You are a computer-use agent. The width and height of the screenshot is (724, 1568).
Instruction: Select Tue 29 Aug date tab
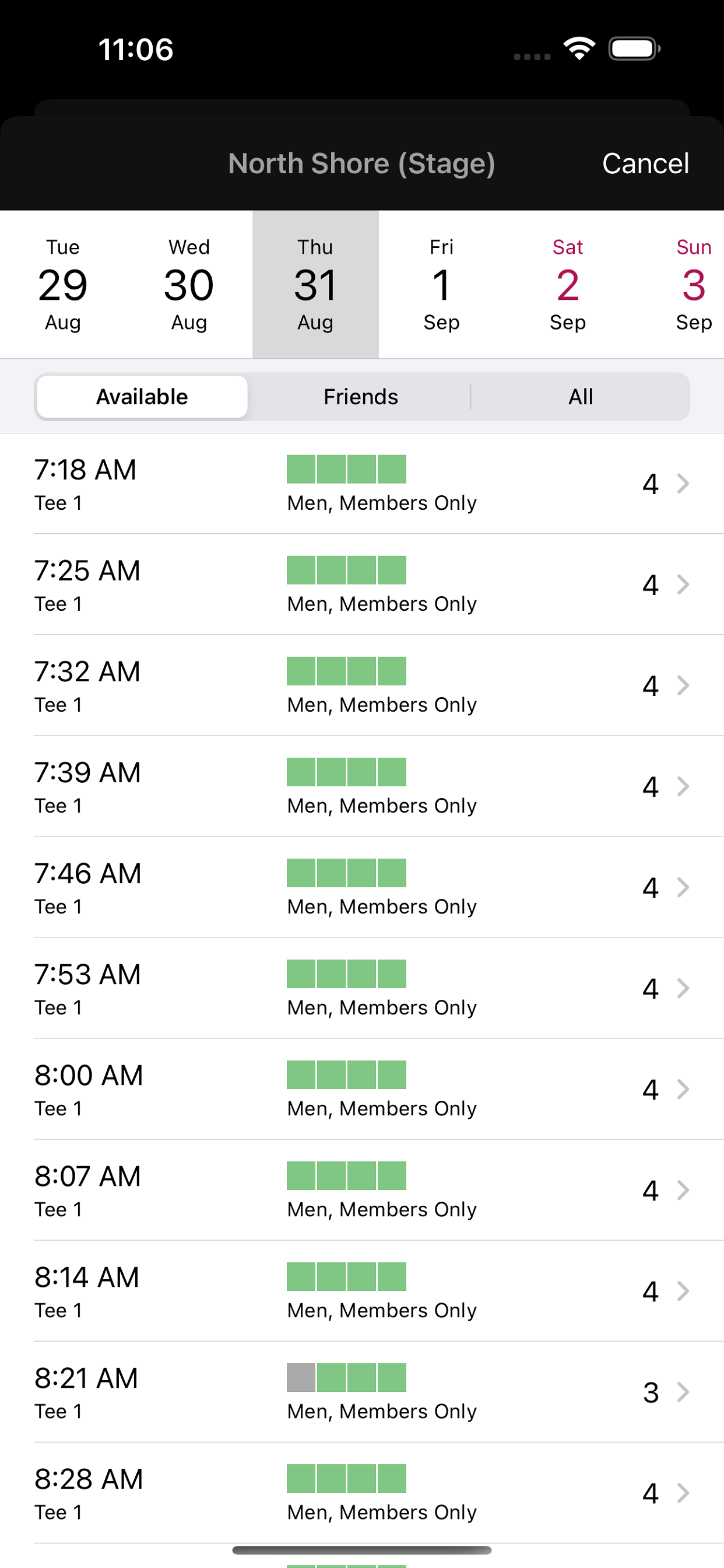point(63,284)
